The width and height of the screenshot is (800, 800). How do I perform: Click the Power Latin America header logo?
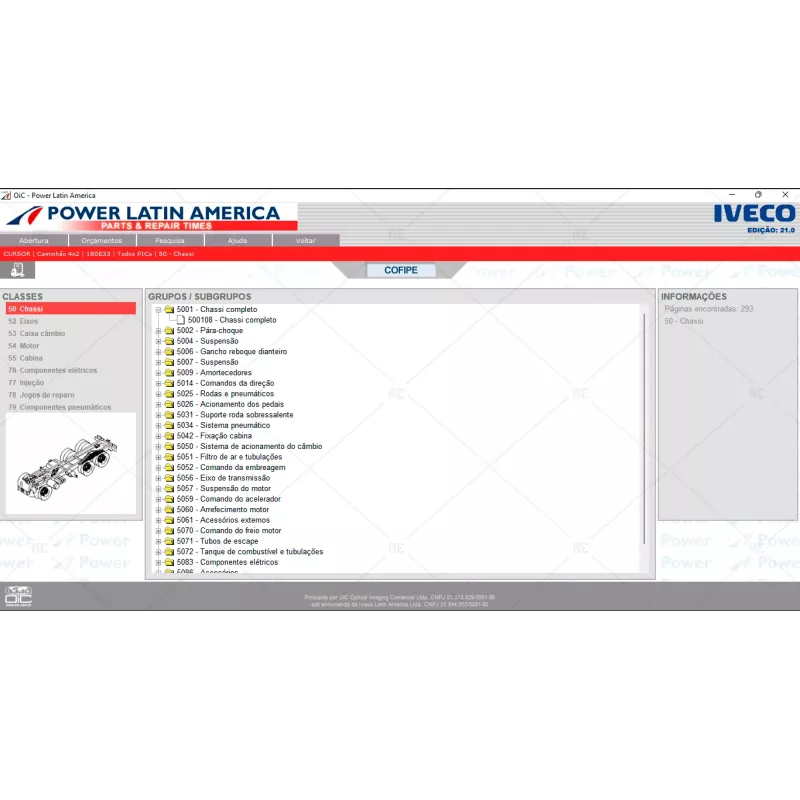coord(150,214)
